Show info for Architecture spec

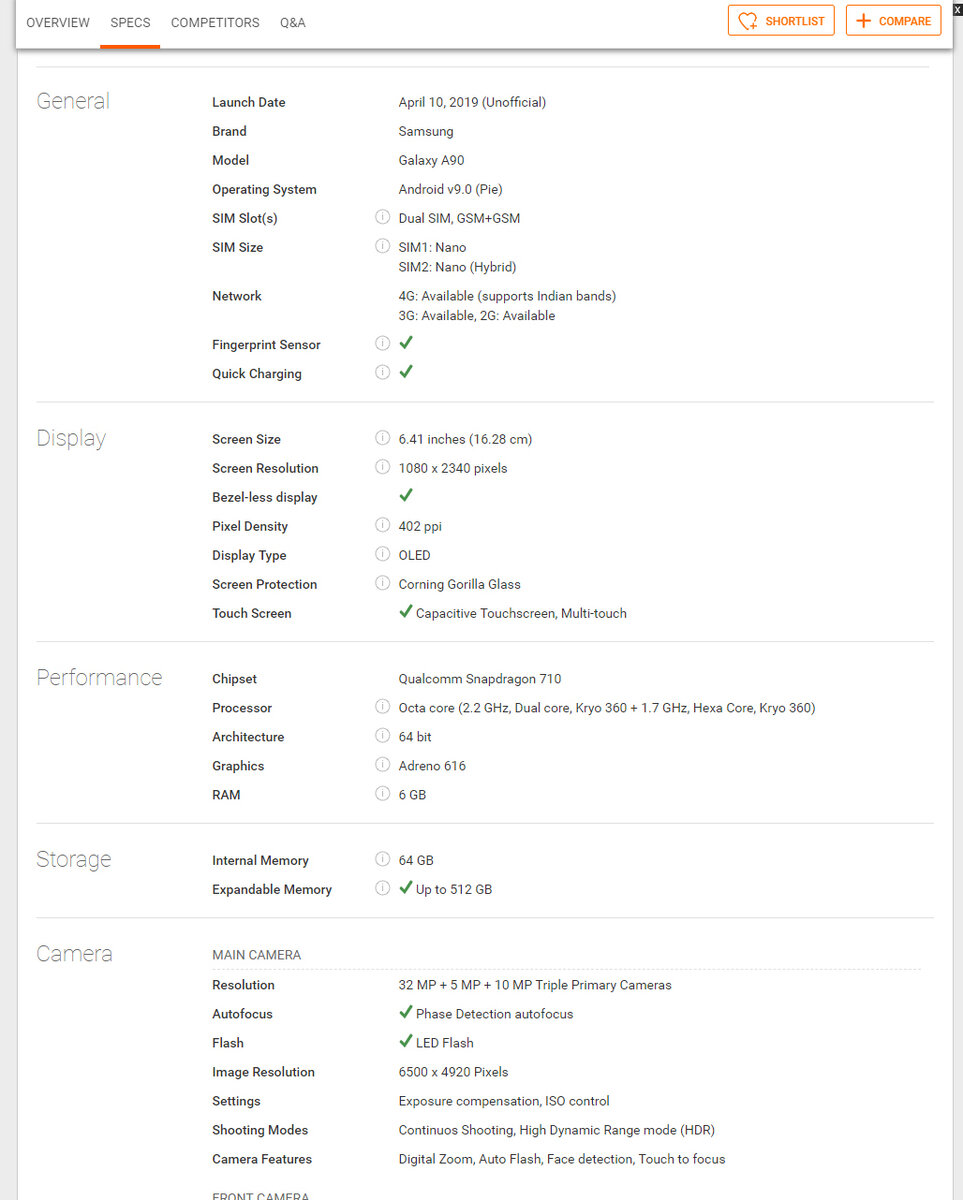coord(382,736)
